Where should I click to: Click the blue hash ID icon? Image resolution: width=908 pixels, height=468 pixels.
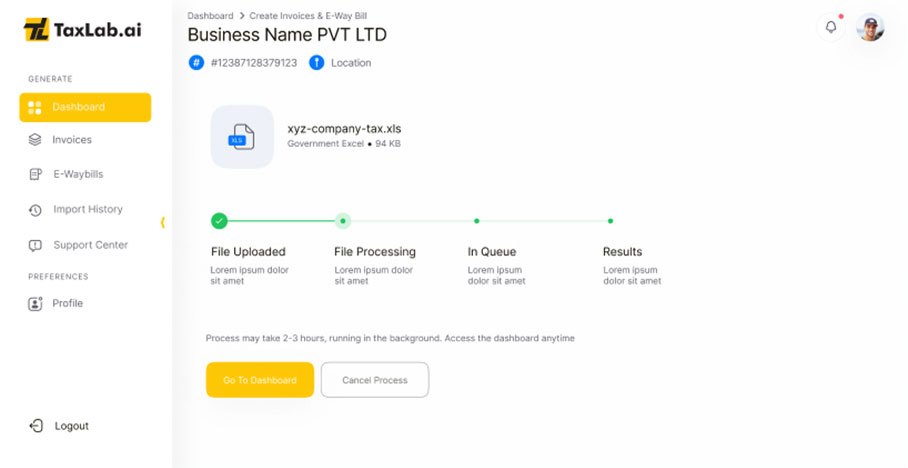click(196, 63)
